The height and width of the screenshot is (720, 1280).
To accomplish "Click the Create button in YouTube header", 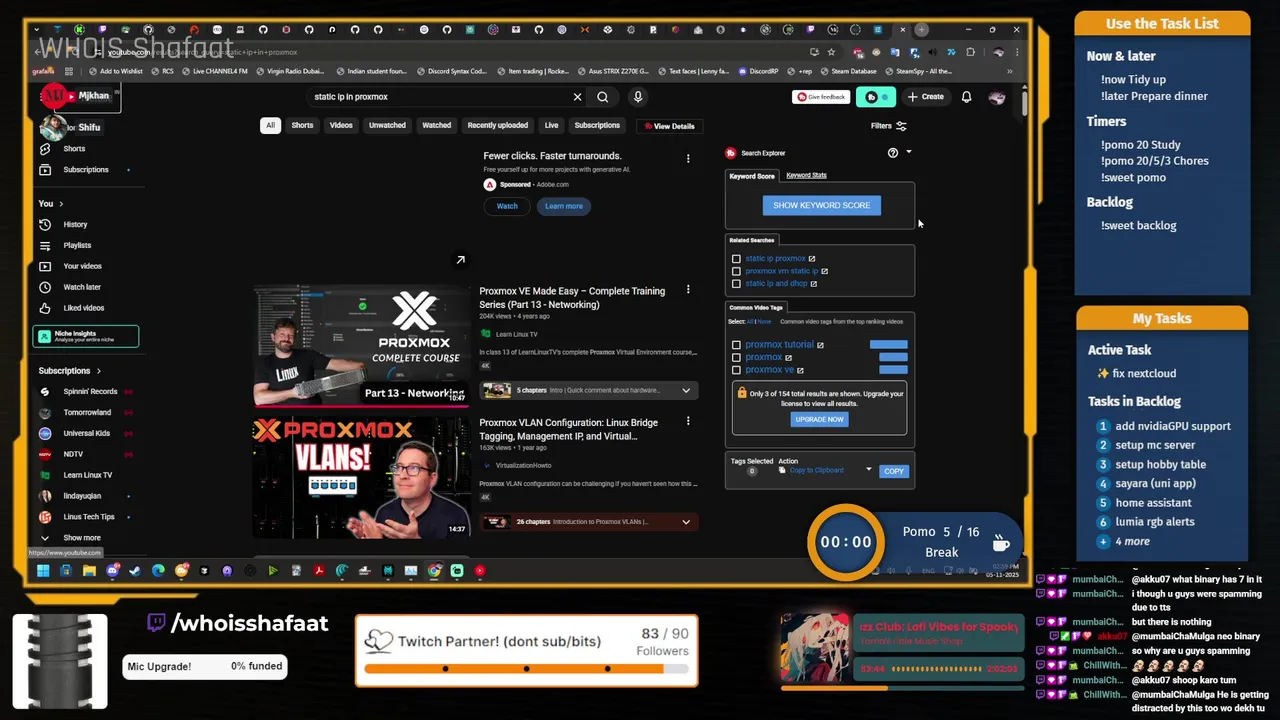I will (x=925, y=97).
